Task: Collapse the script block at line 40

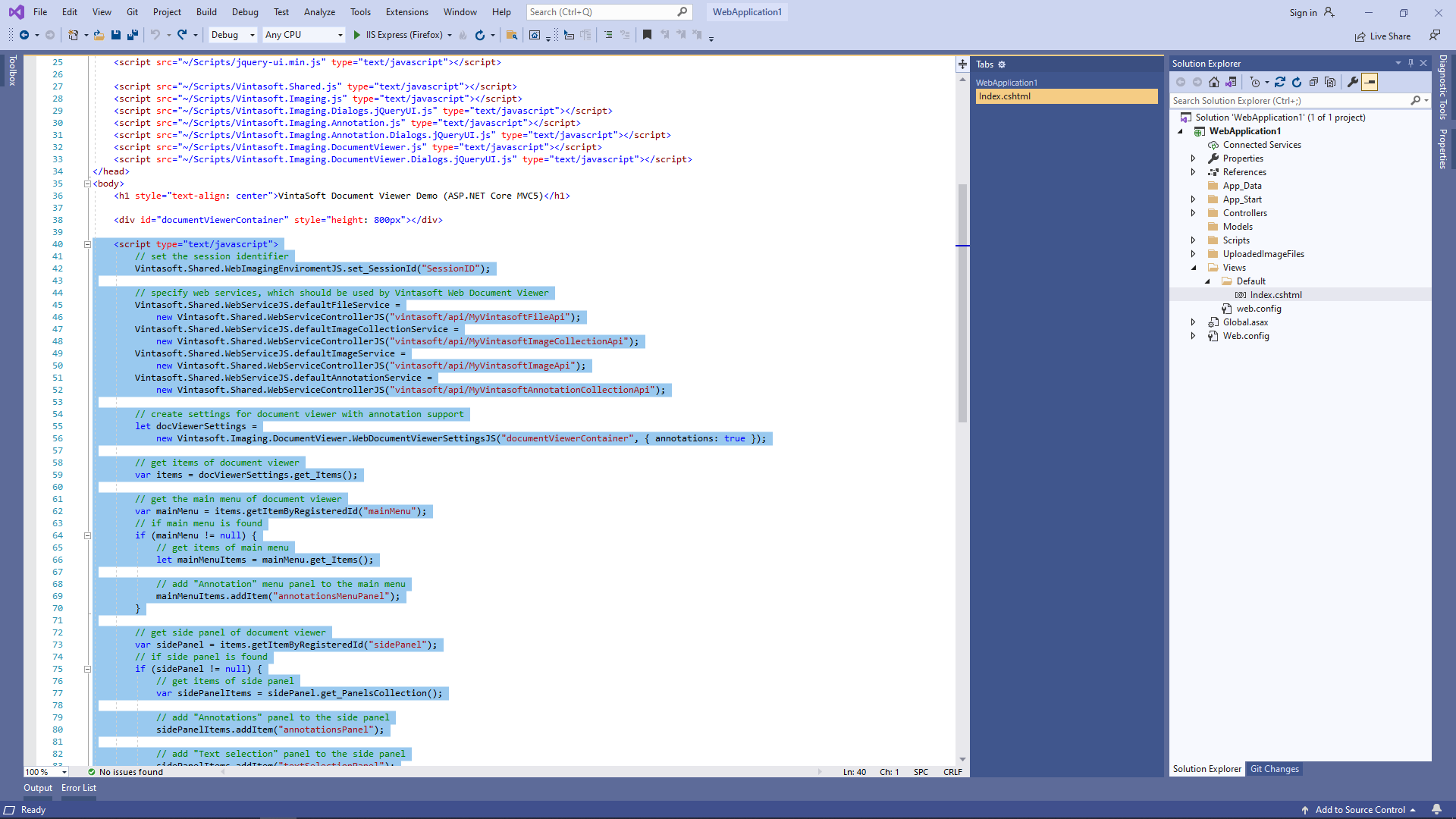Action: point(87,244)
